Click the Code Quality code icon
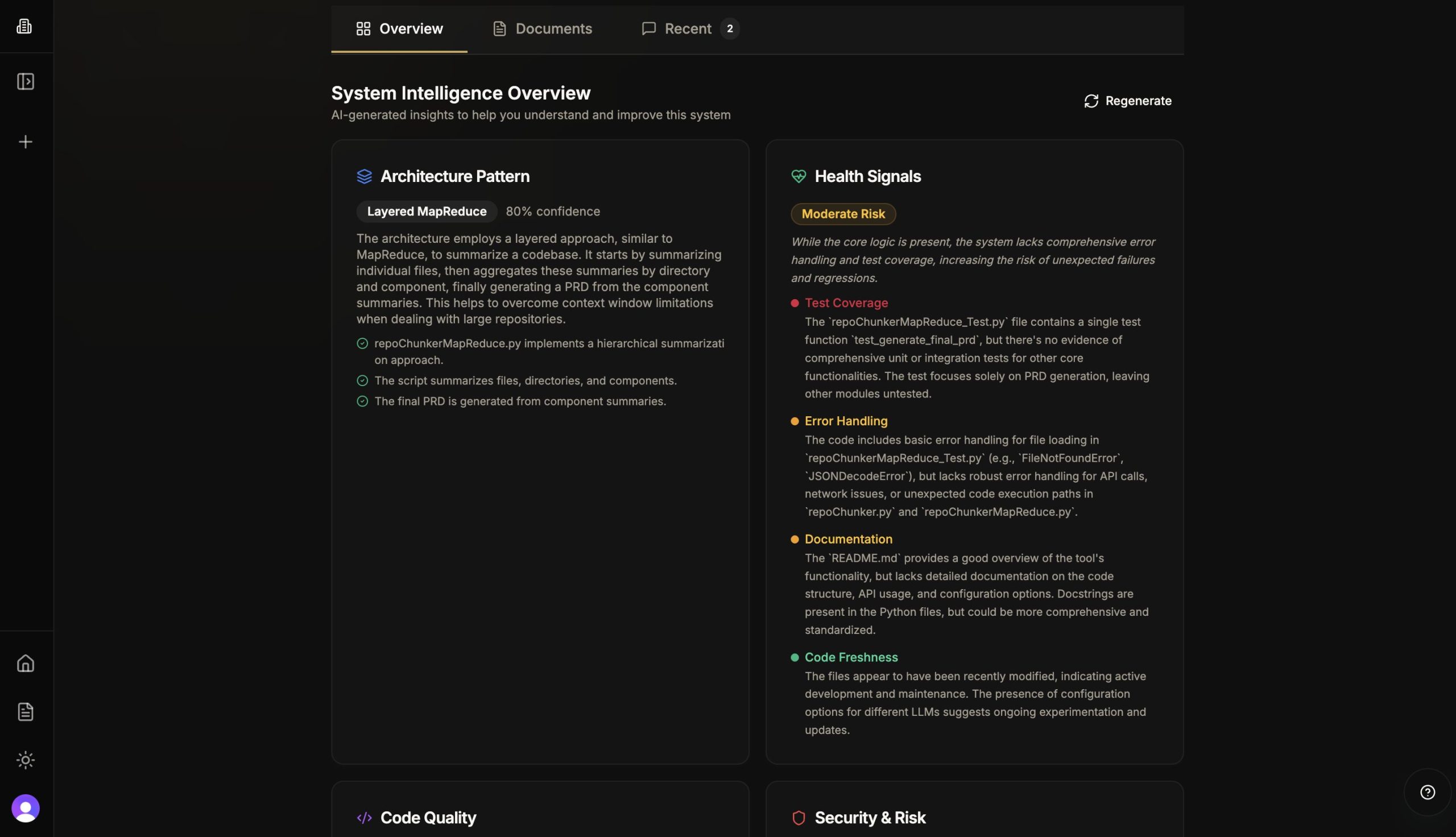The image size is (1456, 837). click(x=365, y=818)
